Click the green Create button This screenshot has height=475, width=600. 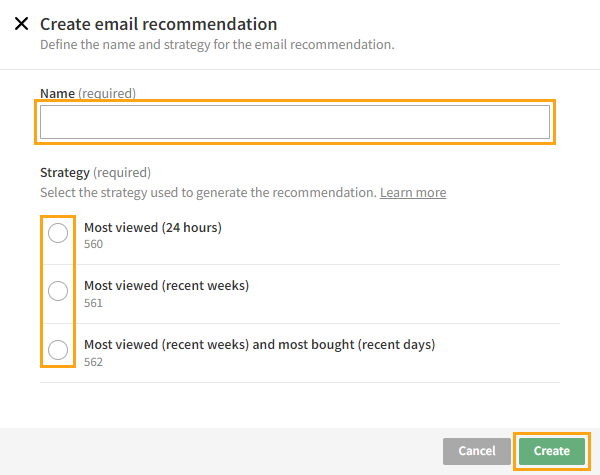pos(551,451)
